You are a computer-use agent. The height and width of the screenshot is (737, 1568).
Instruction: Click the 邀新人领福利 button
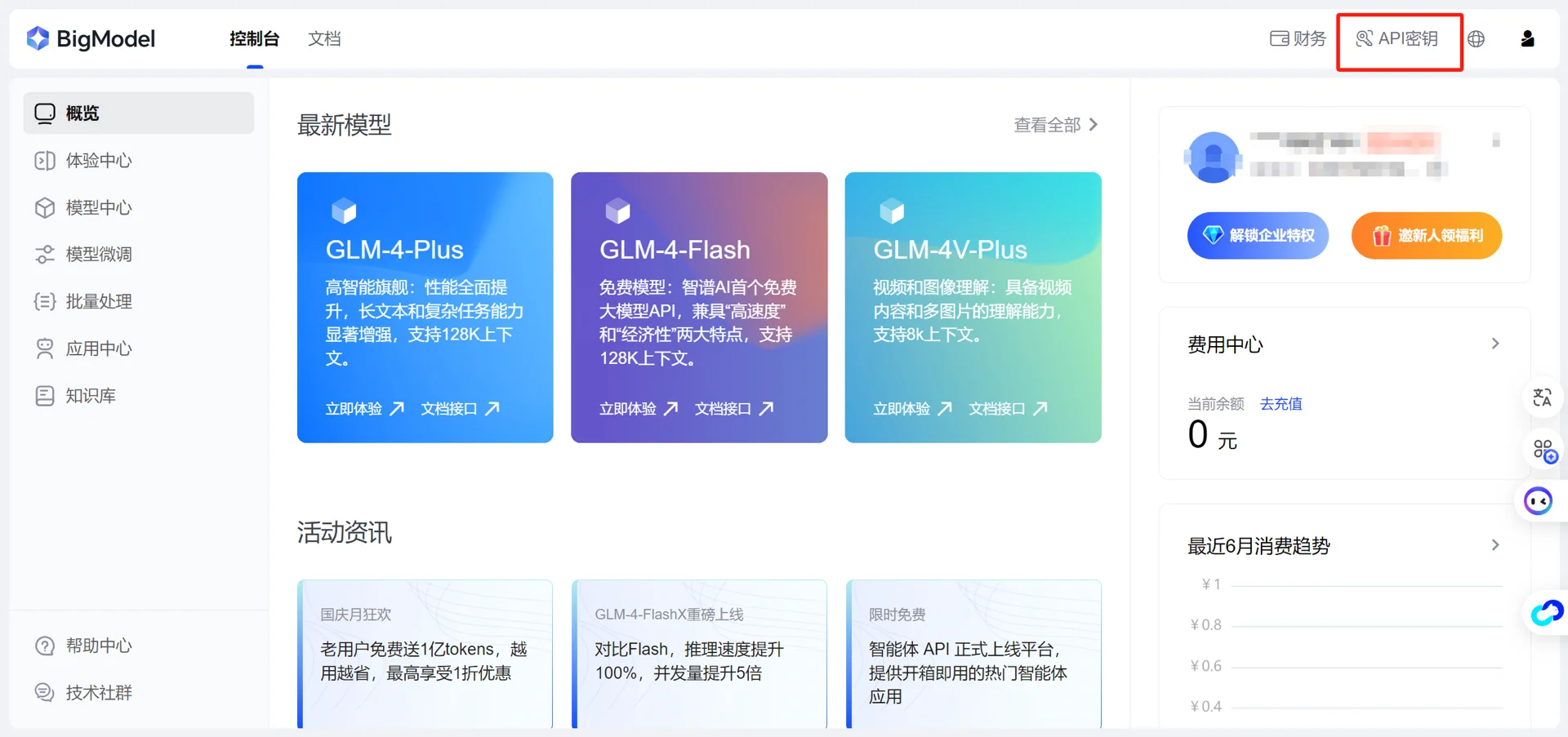(x=1427, y=236)
